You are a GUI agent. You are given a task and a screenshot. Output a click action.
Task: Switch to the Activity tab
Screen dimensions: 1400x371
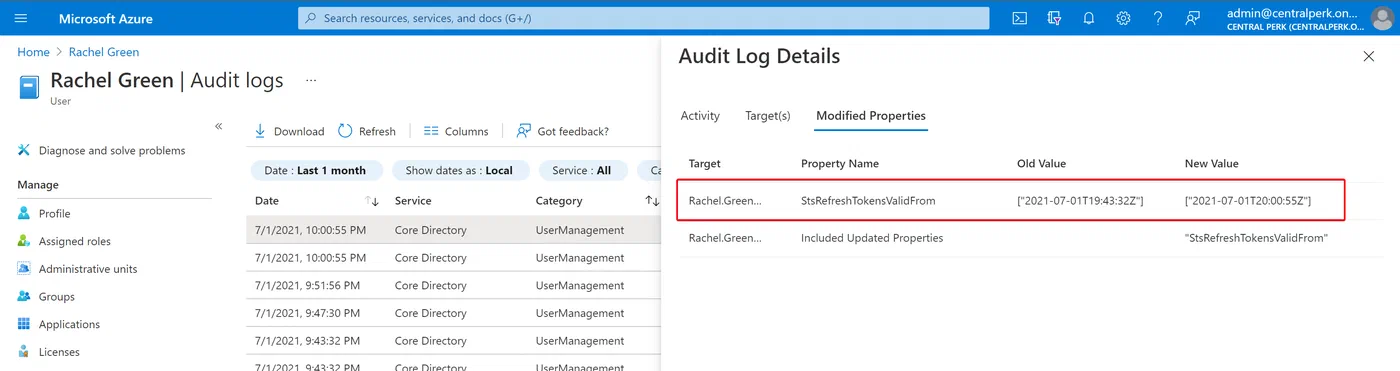coord(700,116)
